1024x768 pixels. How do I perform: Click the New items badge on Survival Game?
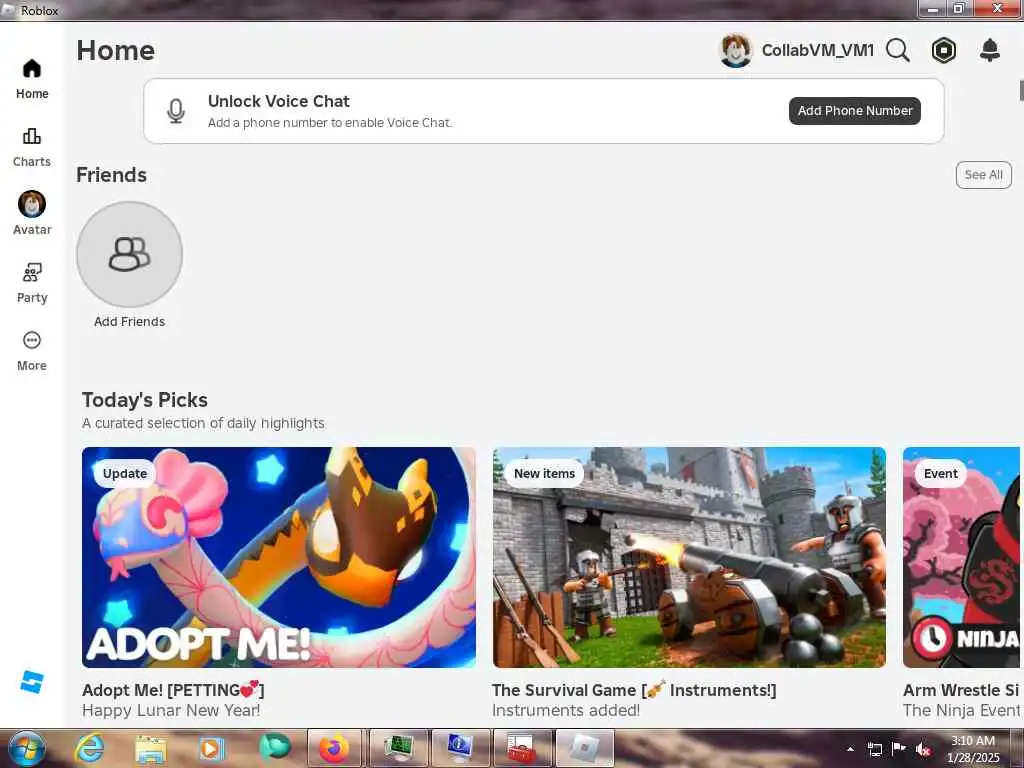[544, 473]
